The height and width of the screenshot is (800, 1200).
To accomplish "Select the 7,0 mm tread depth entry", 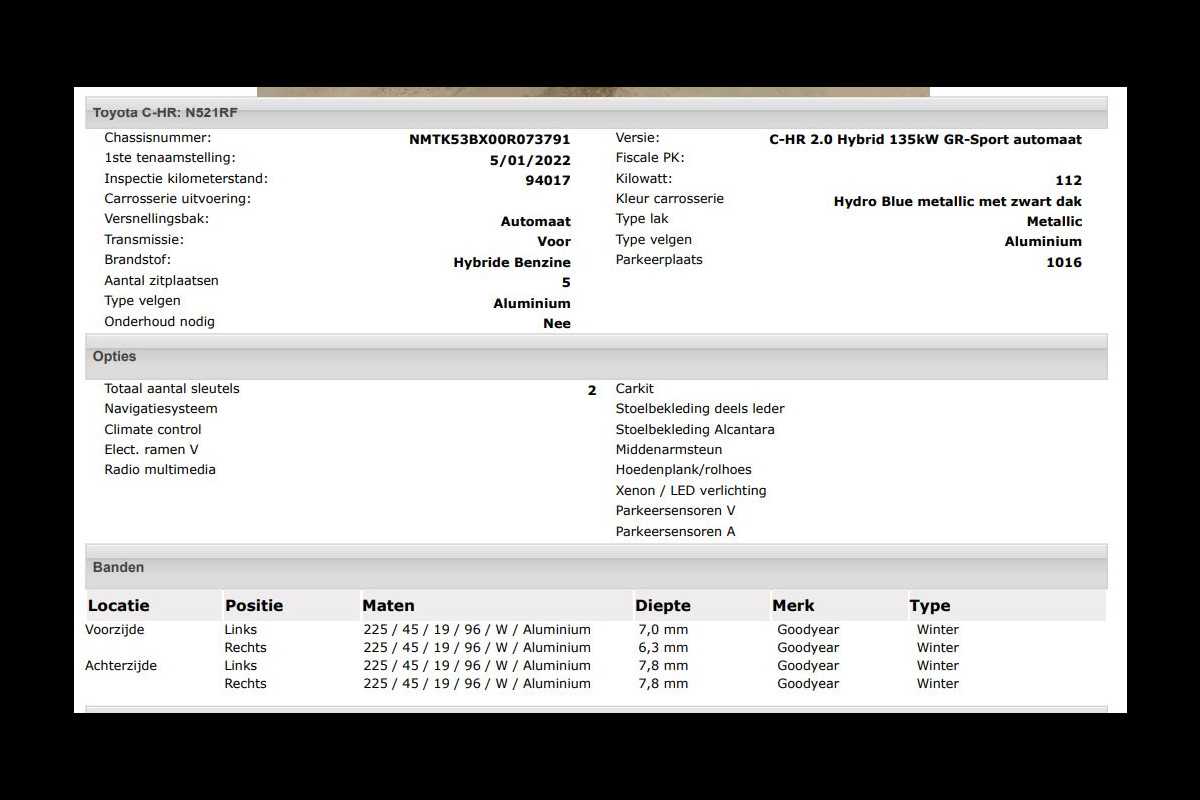I will tap(663, 630).
